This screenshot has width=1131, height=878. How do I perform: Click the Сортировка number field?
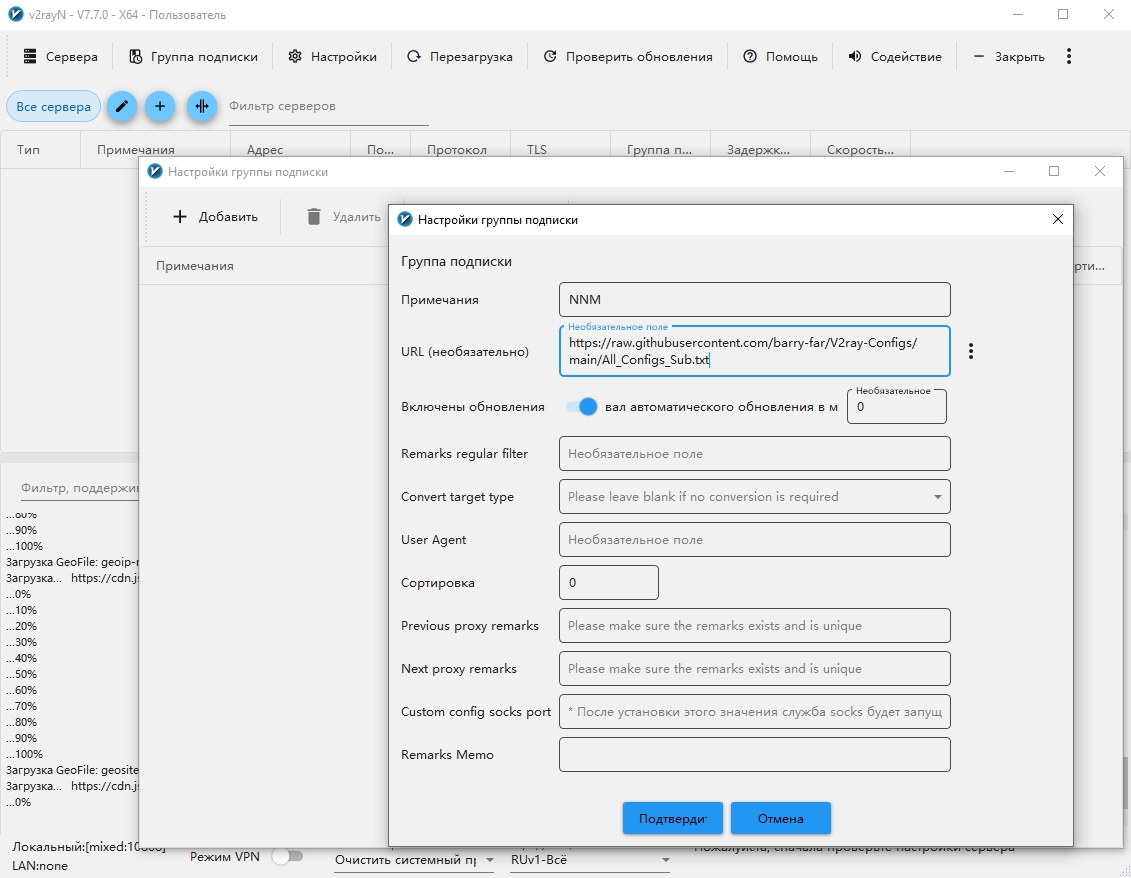609,583
